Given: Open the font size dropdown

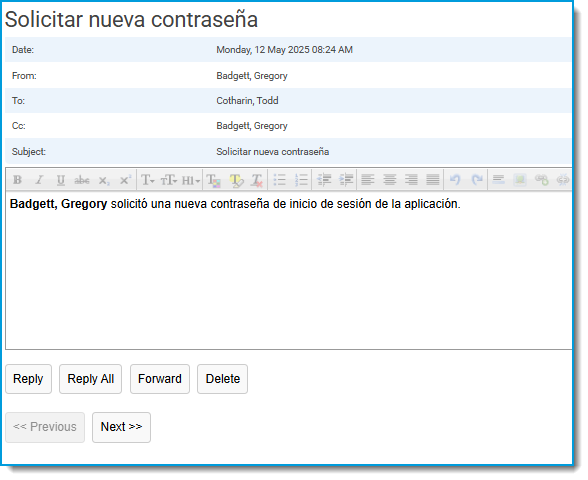Looking at the screenshot, I should tap(168, 180).
